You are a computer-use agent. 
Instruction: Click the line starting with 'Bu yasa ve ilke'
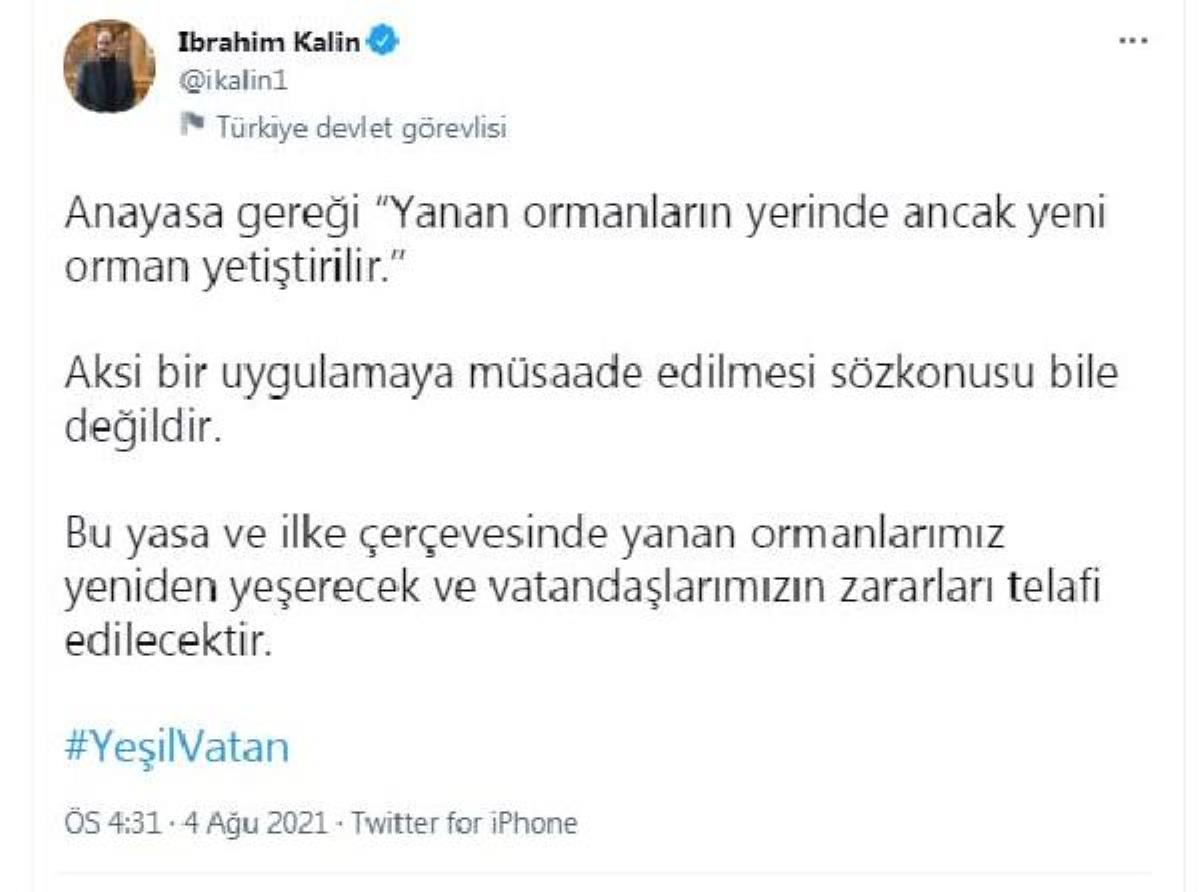click(x=533, y=534)
